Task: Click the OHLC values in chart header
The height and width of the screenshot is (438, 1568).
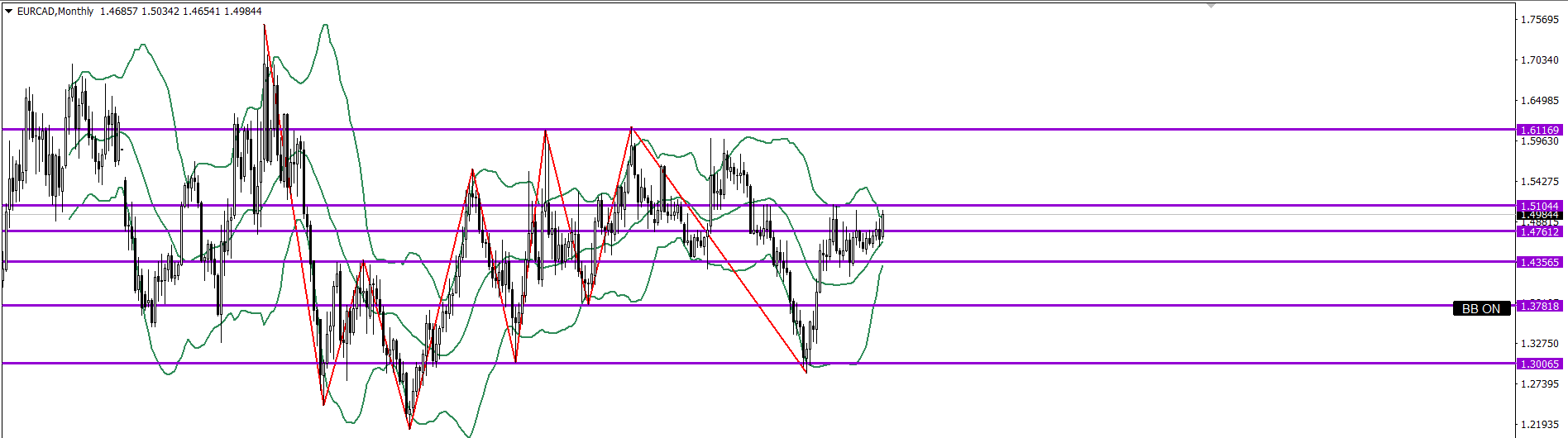Action: [180, 12]
